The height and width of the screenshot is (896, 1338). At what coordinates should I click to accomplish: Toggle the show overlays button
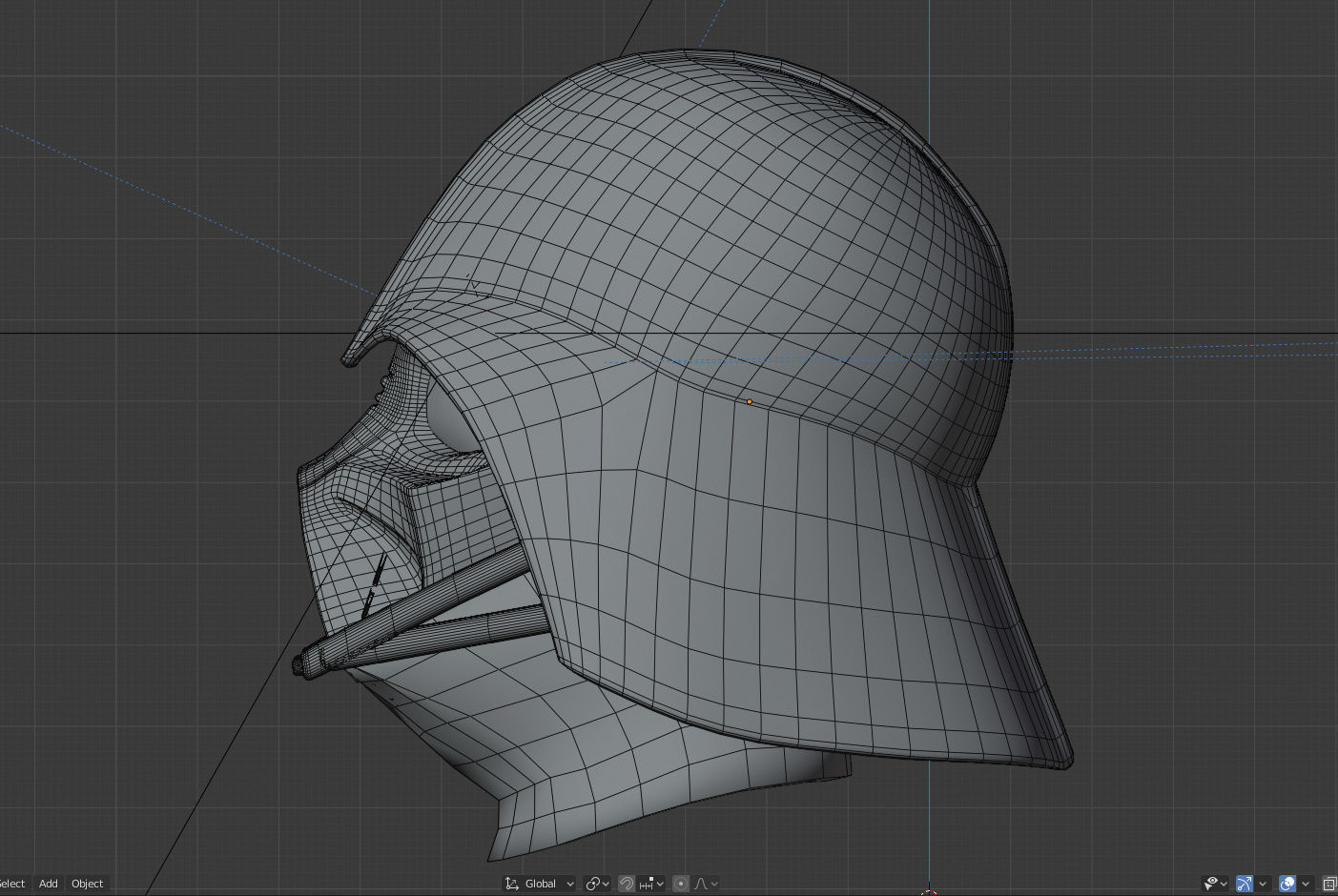(1287, 884)
